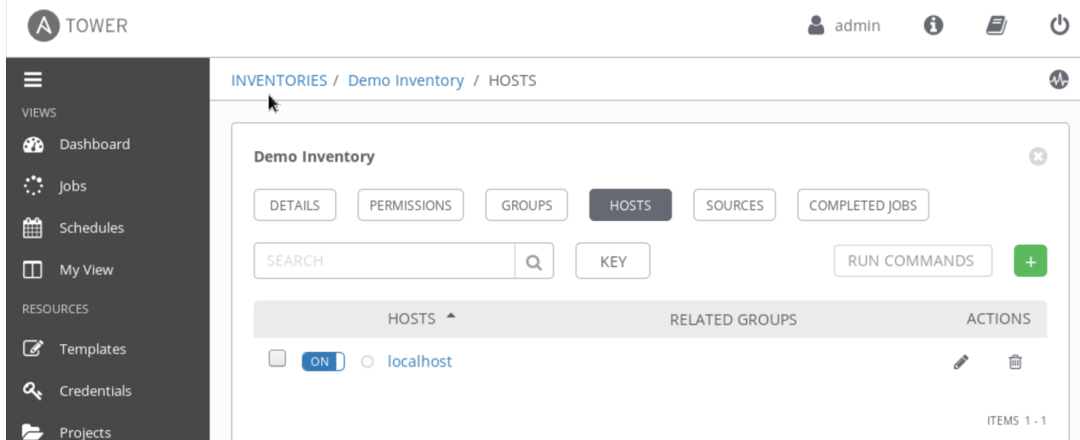Click the search magnifier button
The image size is (1080, 440).
(534, 261)
